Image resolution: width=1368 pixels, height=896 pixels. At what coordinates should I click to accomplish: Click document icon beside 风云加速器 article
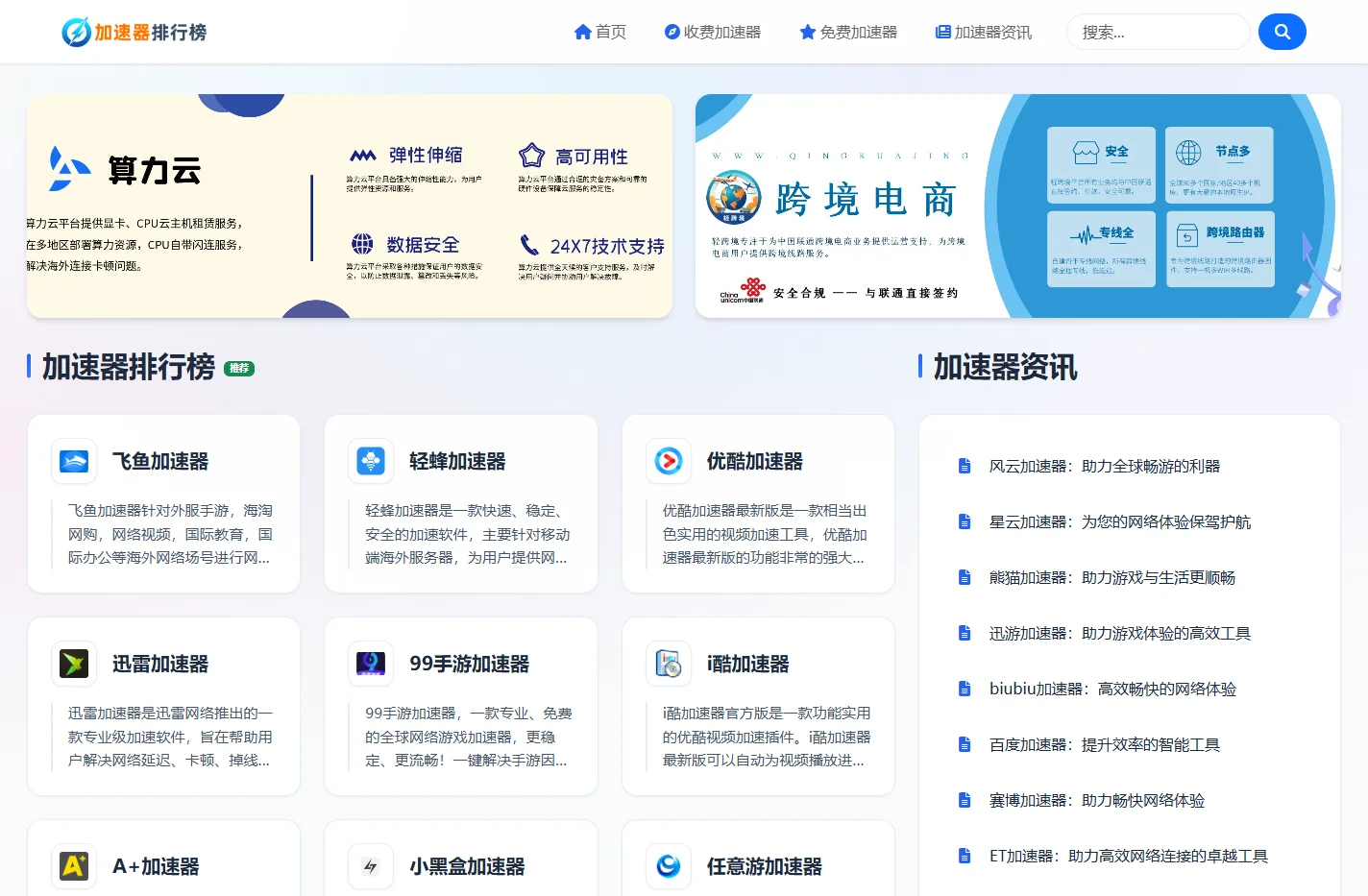point(965,466)
